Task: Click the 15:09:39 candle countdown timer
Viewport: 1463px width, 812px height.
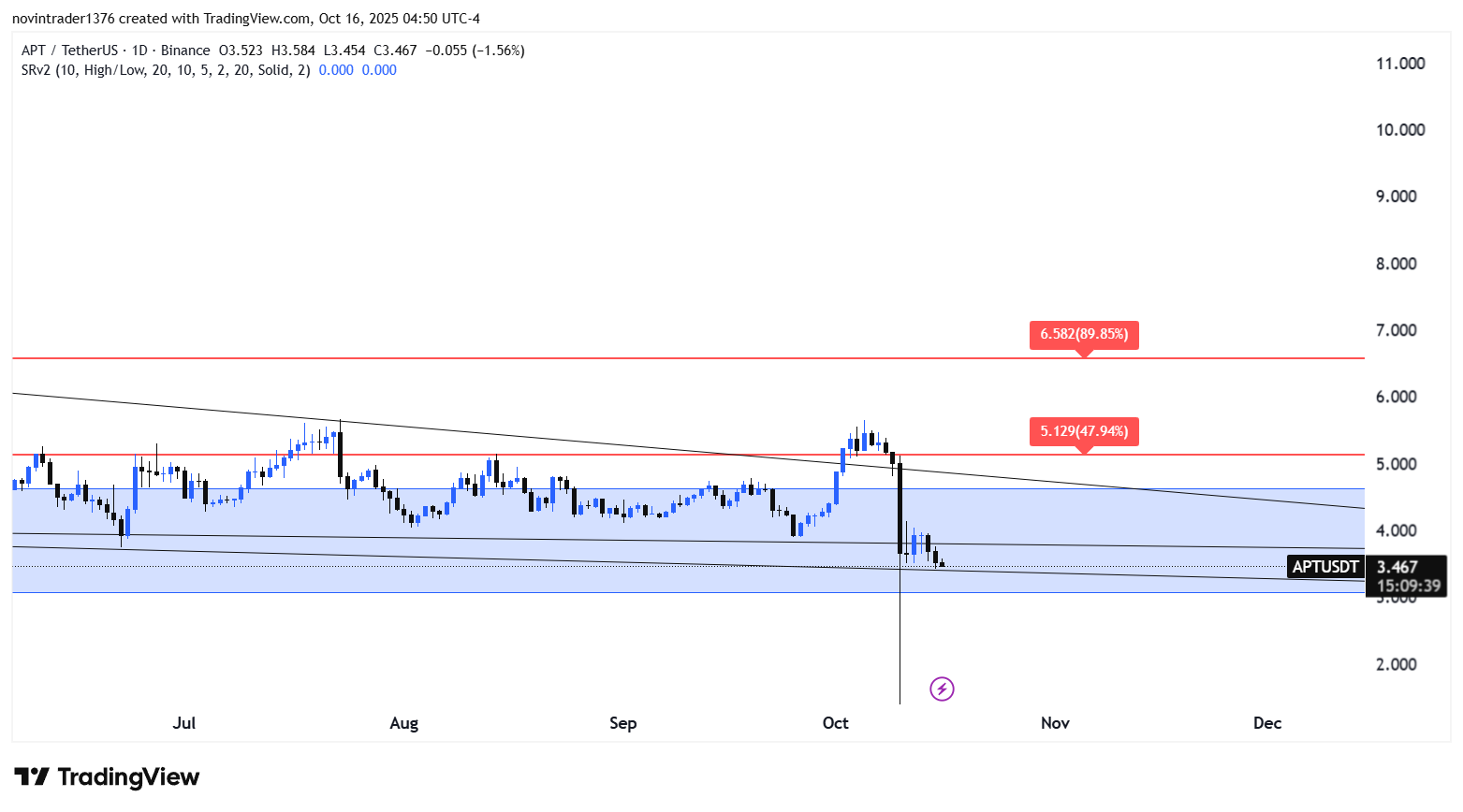Action: (1408, 587)
